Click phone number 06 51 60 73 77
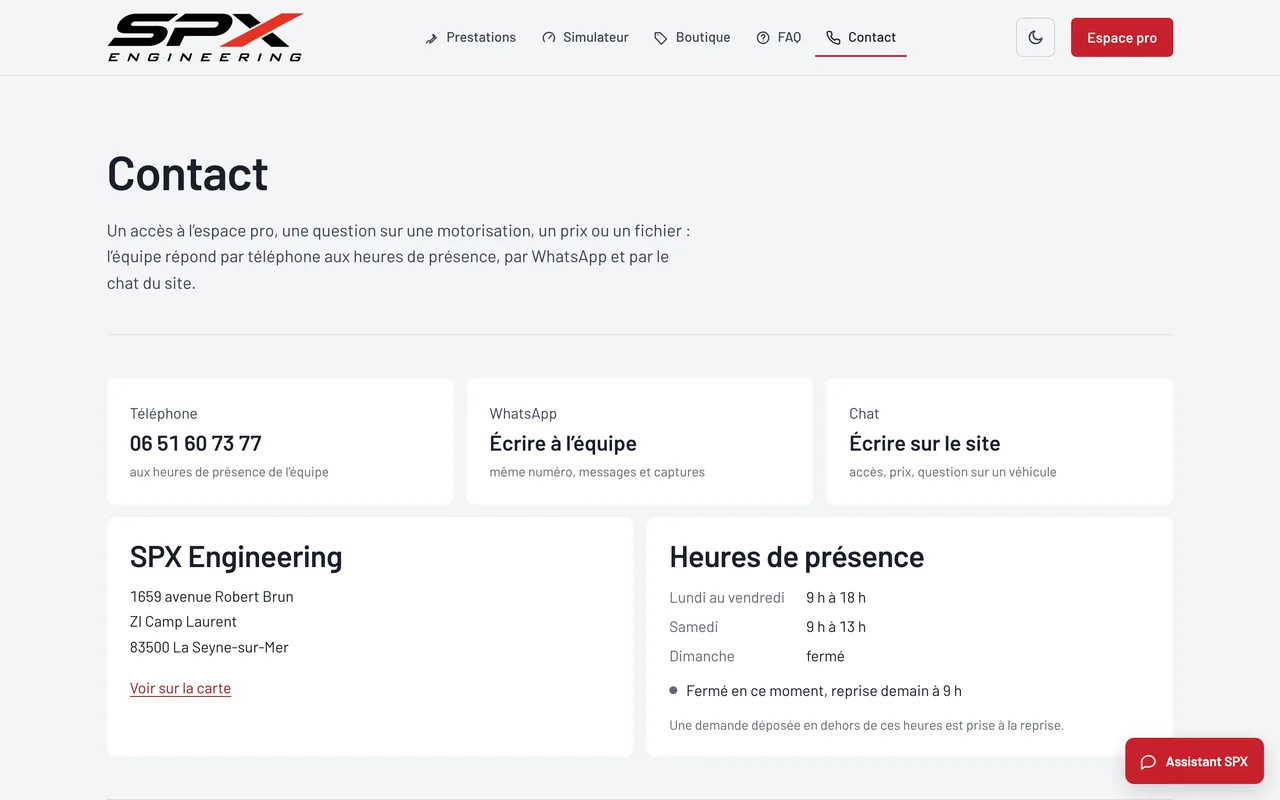This screenshot has width=1280, height=800. coord(196,443)
